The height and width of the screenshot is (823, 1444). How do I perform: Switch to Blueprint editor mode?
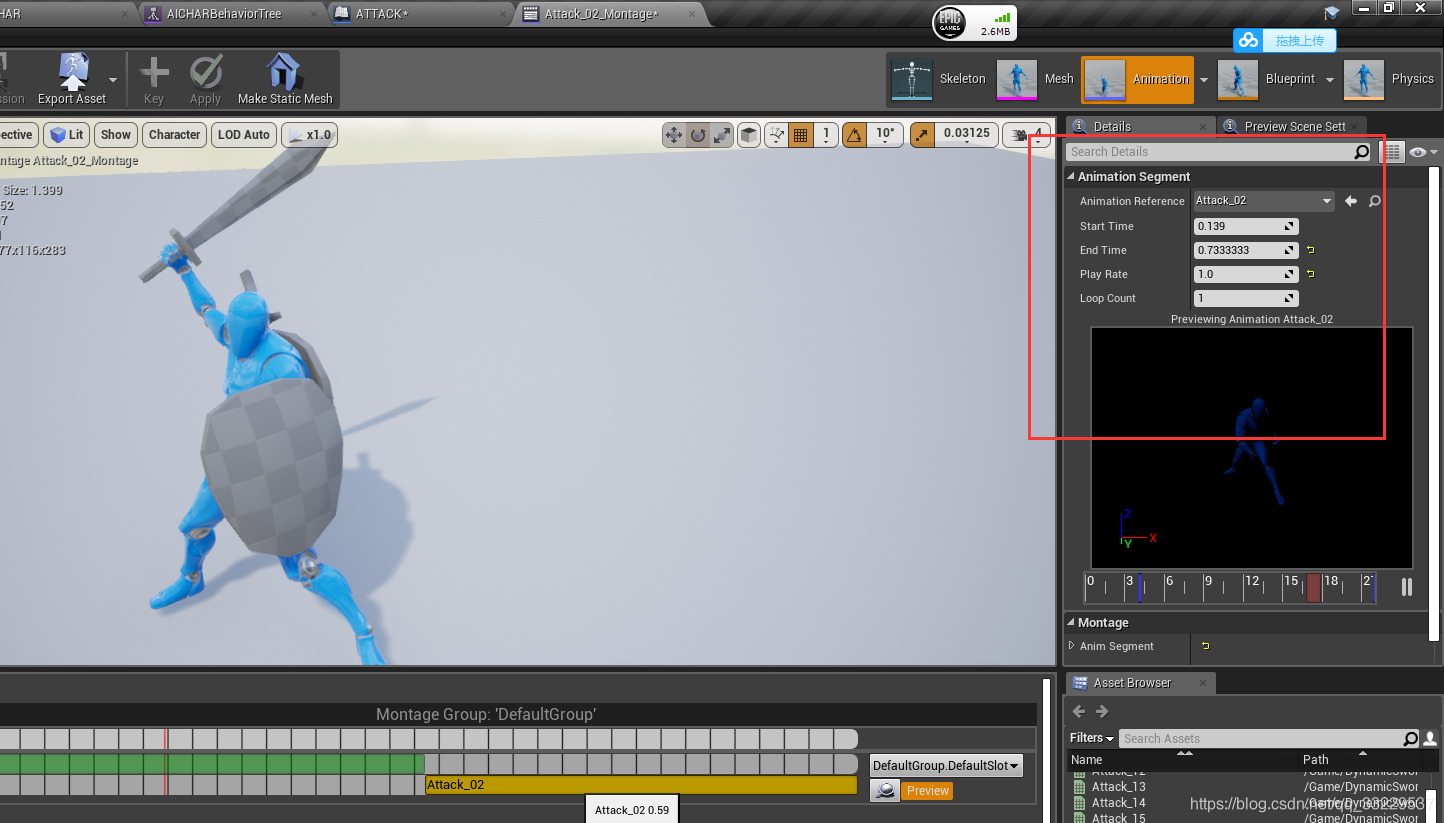1267,79
